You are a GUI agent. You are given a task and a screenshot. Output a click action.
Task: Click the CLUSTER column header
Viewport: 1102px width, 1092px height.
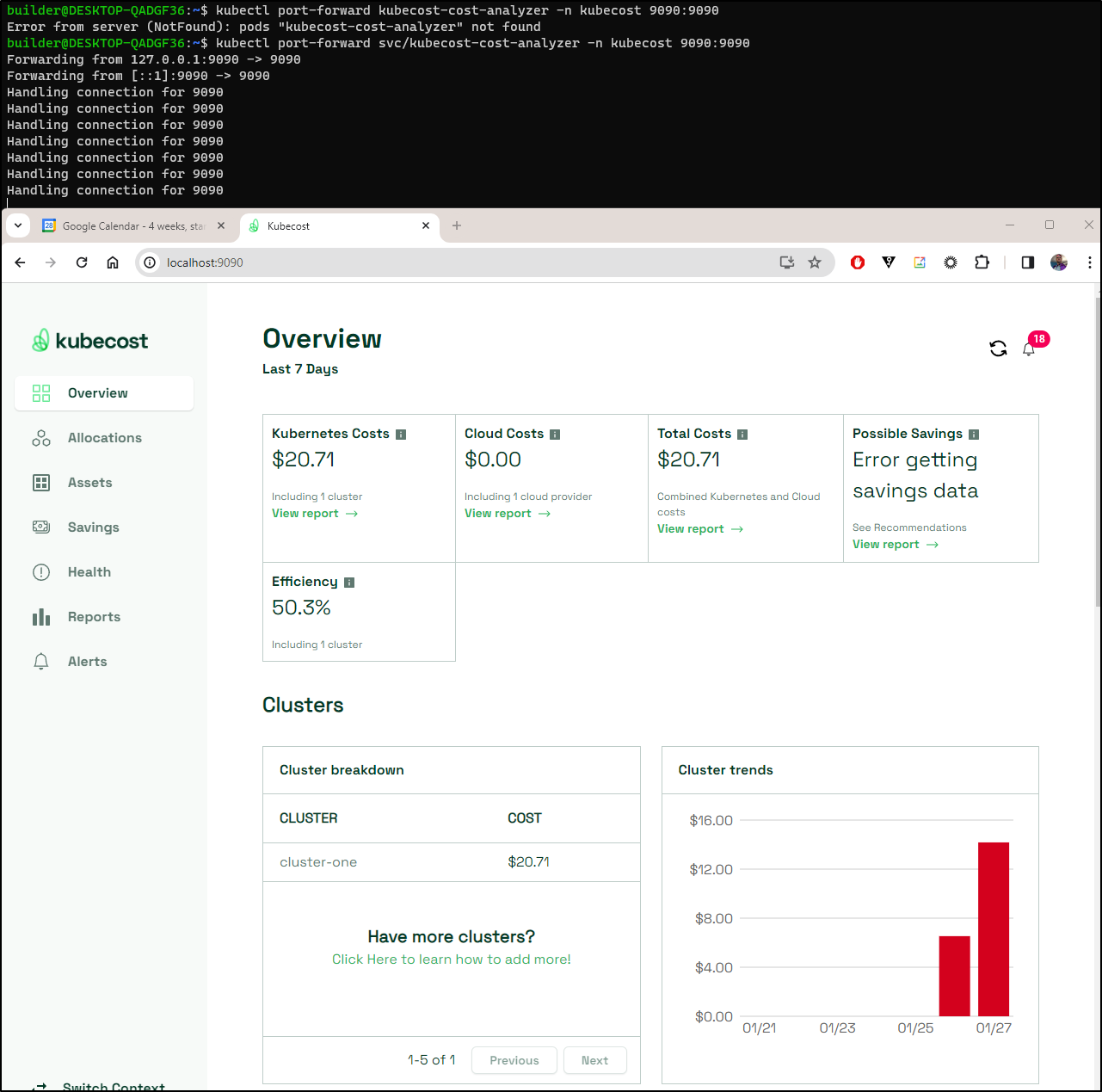point(309,818)
